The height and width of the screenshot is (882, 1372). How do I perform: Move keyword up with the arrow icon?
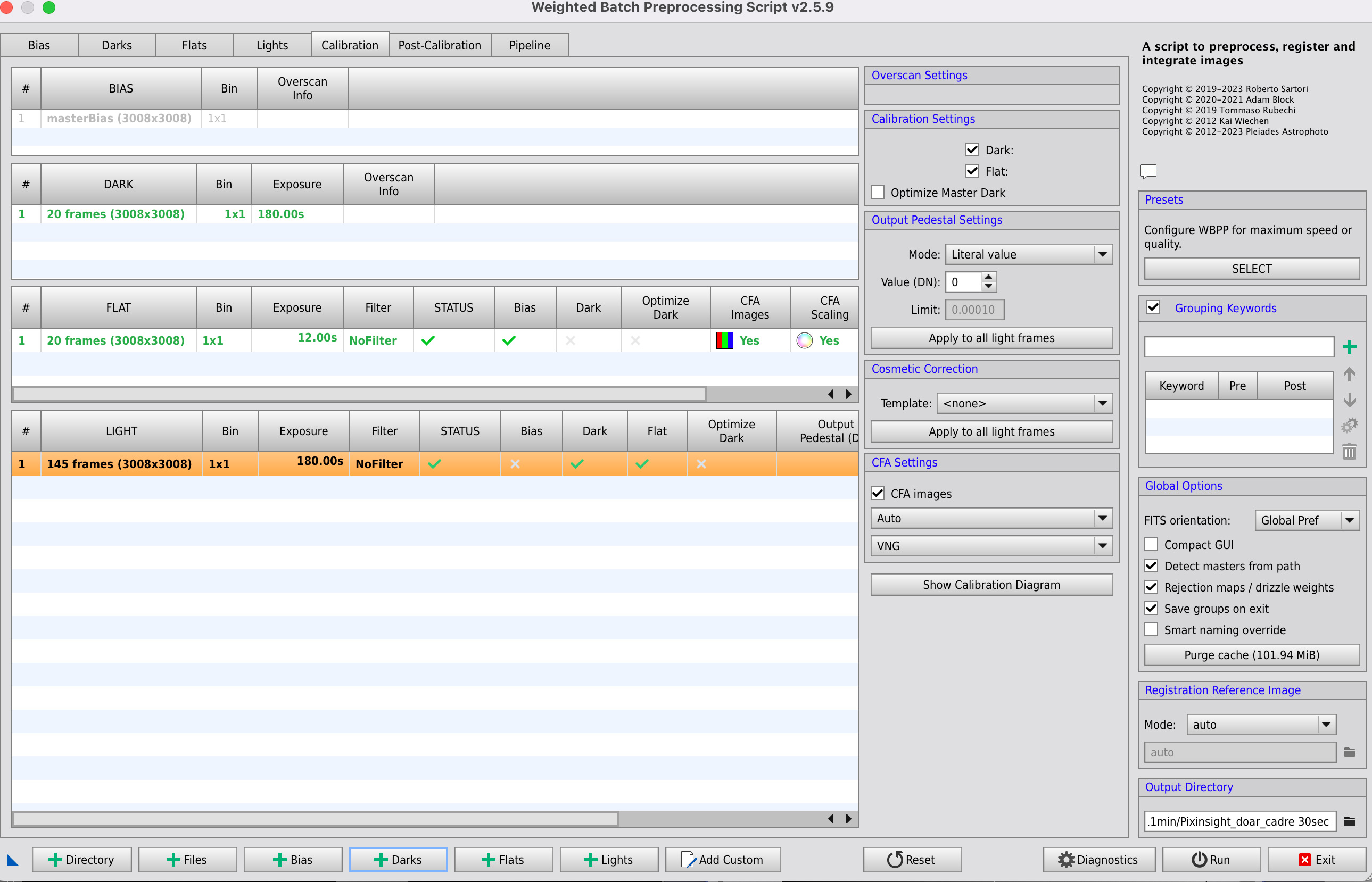(1349, 375)
